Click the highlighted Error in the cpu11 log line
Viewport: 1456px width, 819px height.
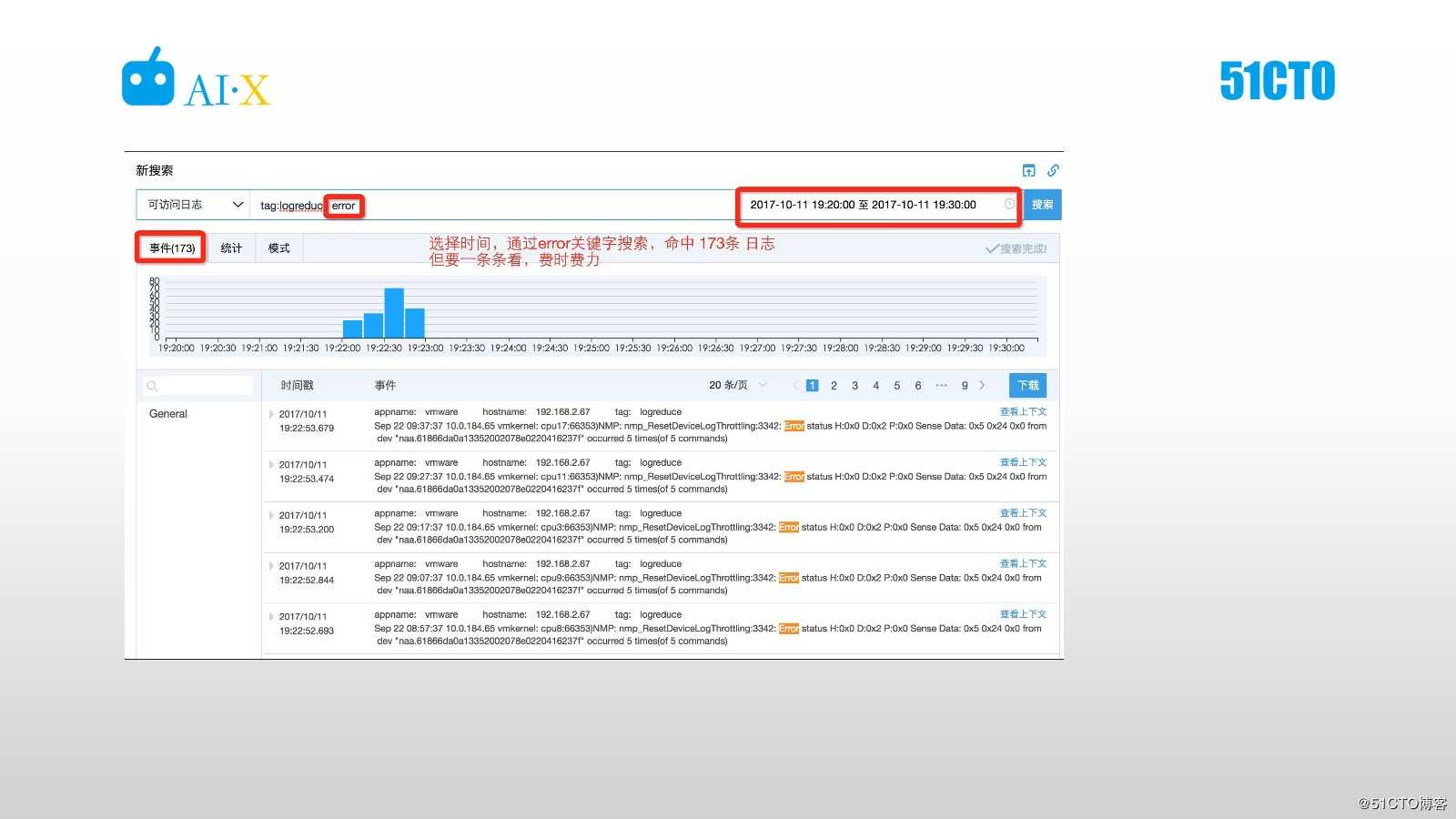pyautogui.click(x=794, y=477)
